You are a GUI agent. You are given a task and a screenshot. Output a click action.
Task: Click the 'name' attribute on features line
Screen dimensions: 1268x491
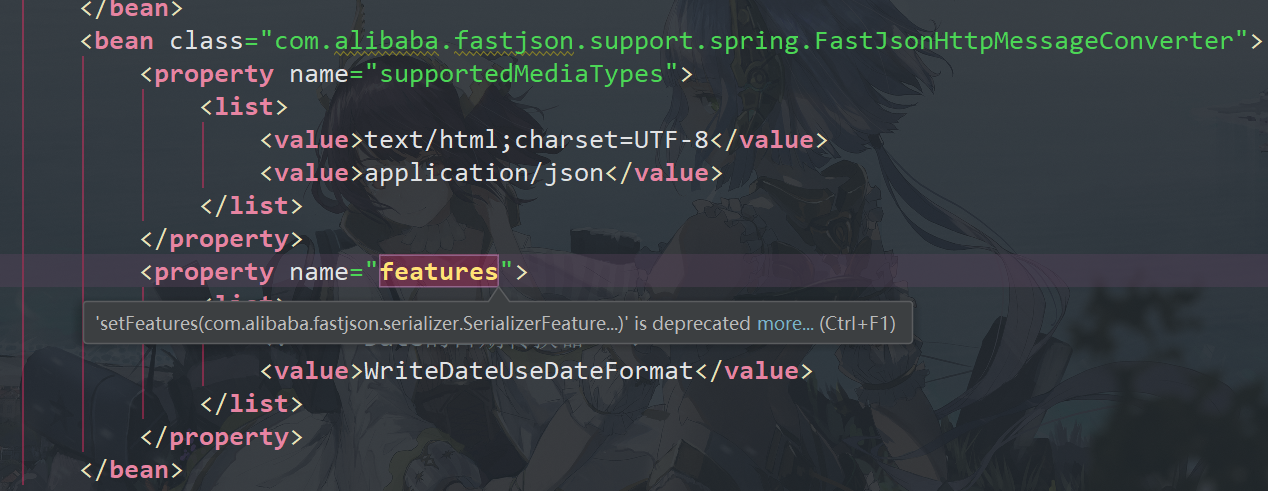pyautogui.click(x=318, y=272)
